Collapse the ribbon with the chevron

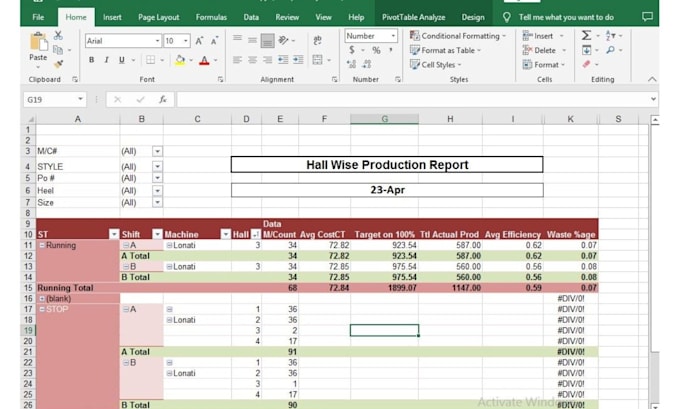click(x=652, y=79)
